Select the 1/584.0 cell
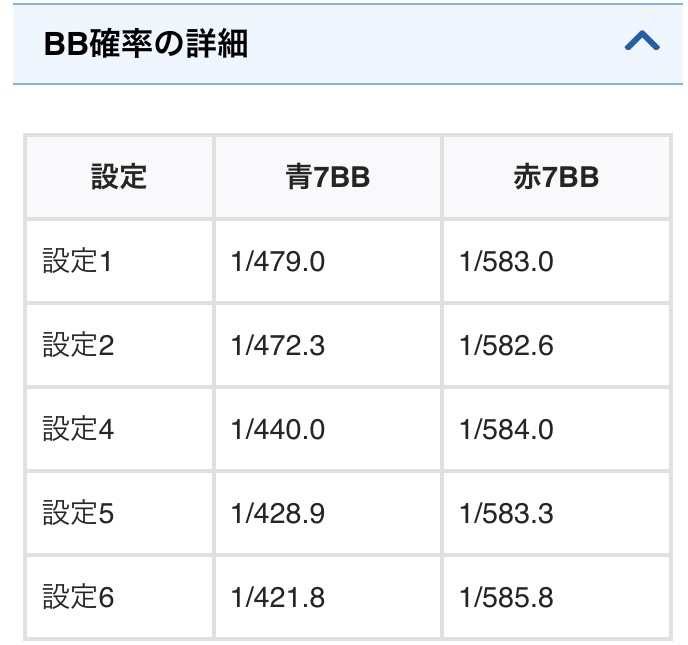Viewport: 688px width, 645px height. tap(556, 429)
